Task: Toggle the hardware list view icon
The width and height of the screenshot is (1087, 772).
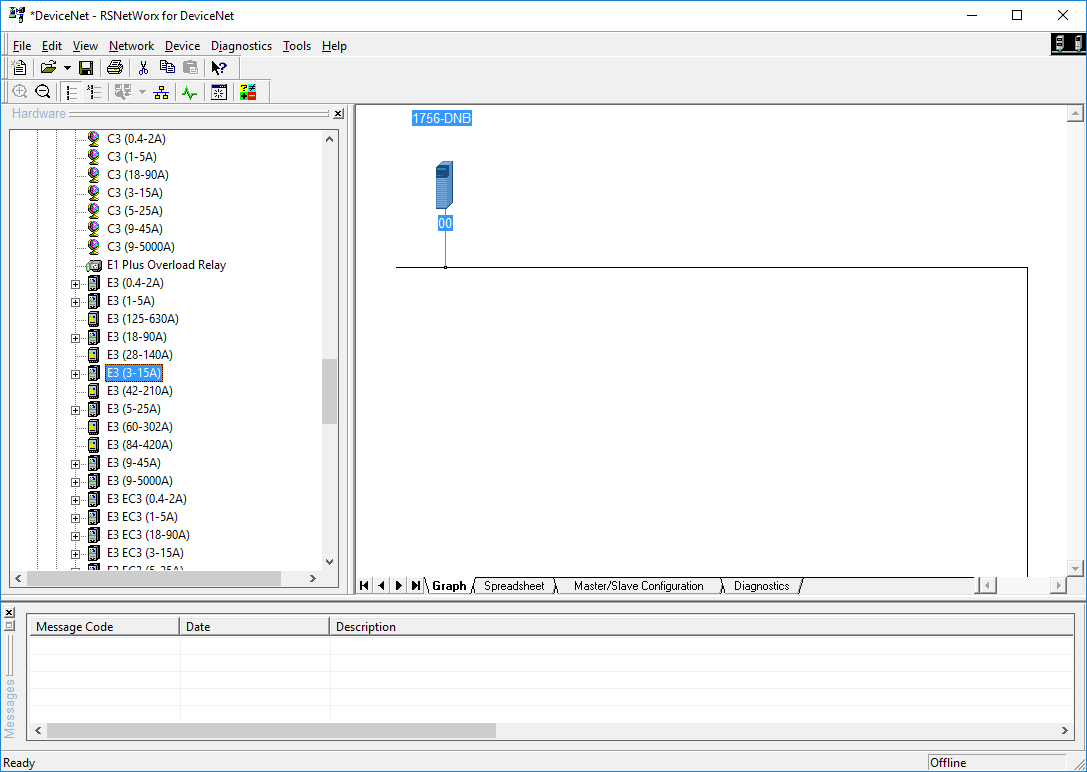Action: coord(71,91)
